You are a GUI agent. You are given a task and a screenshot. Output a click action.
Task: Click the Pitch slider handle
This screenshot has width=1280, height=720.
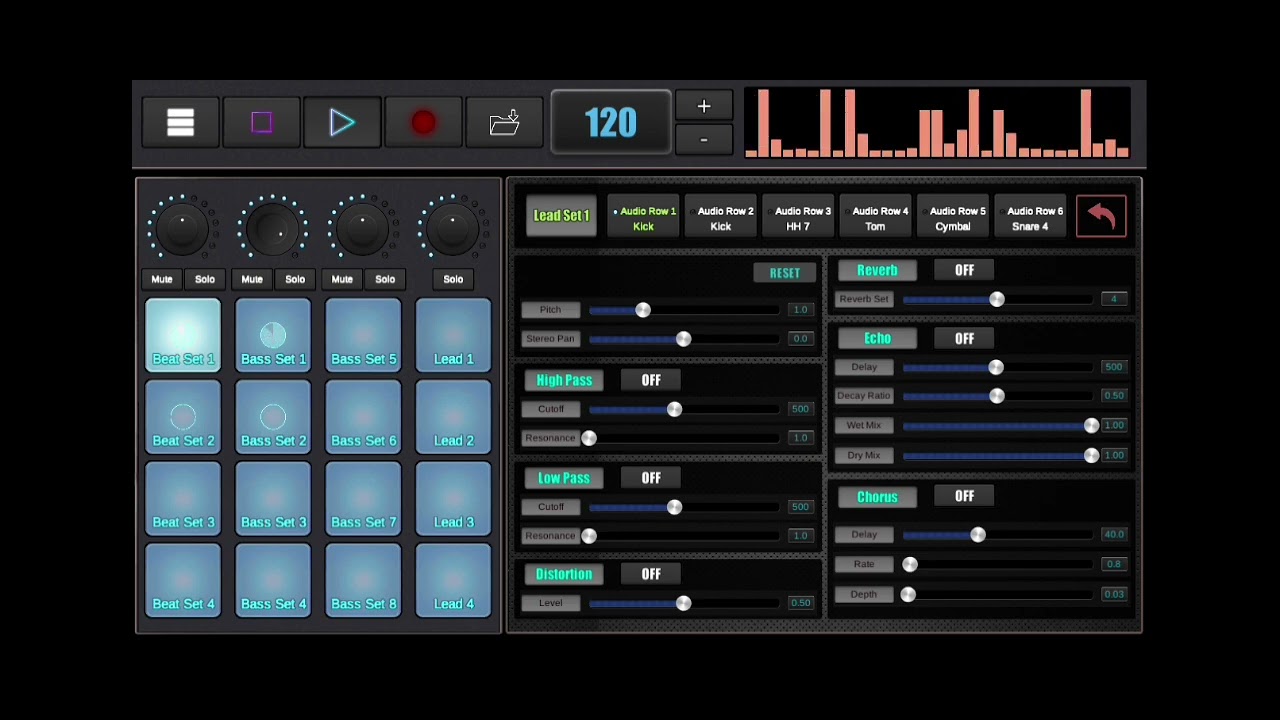click(x=643, y=310)
